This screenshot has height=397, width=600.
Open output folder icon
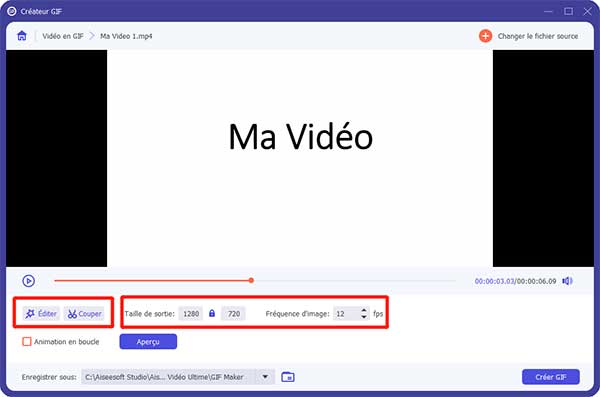click(288, 377)
